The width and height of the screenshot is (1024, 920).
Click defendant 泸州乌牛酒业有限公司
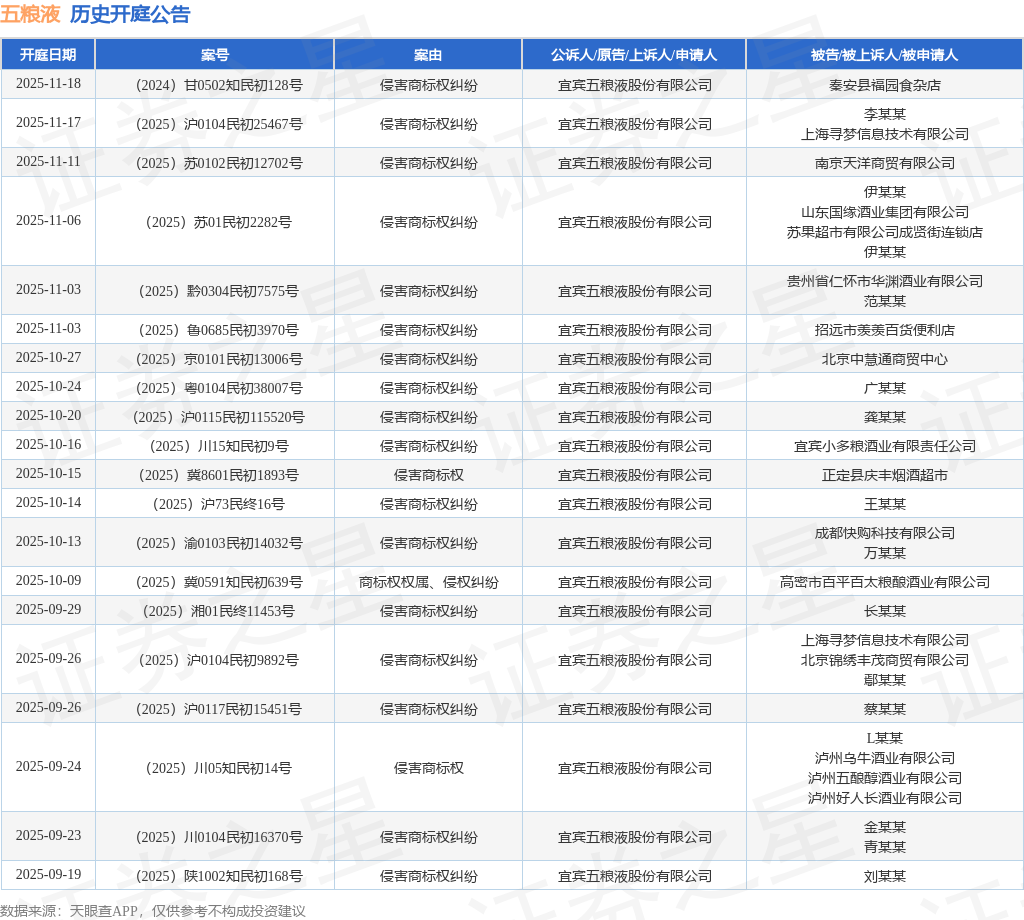point(885,759)
